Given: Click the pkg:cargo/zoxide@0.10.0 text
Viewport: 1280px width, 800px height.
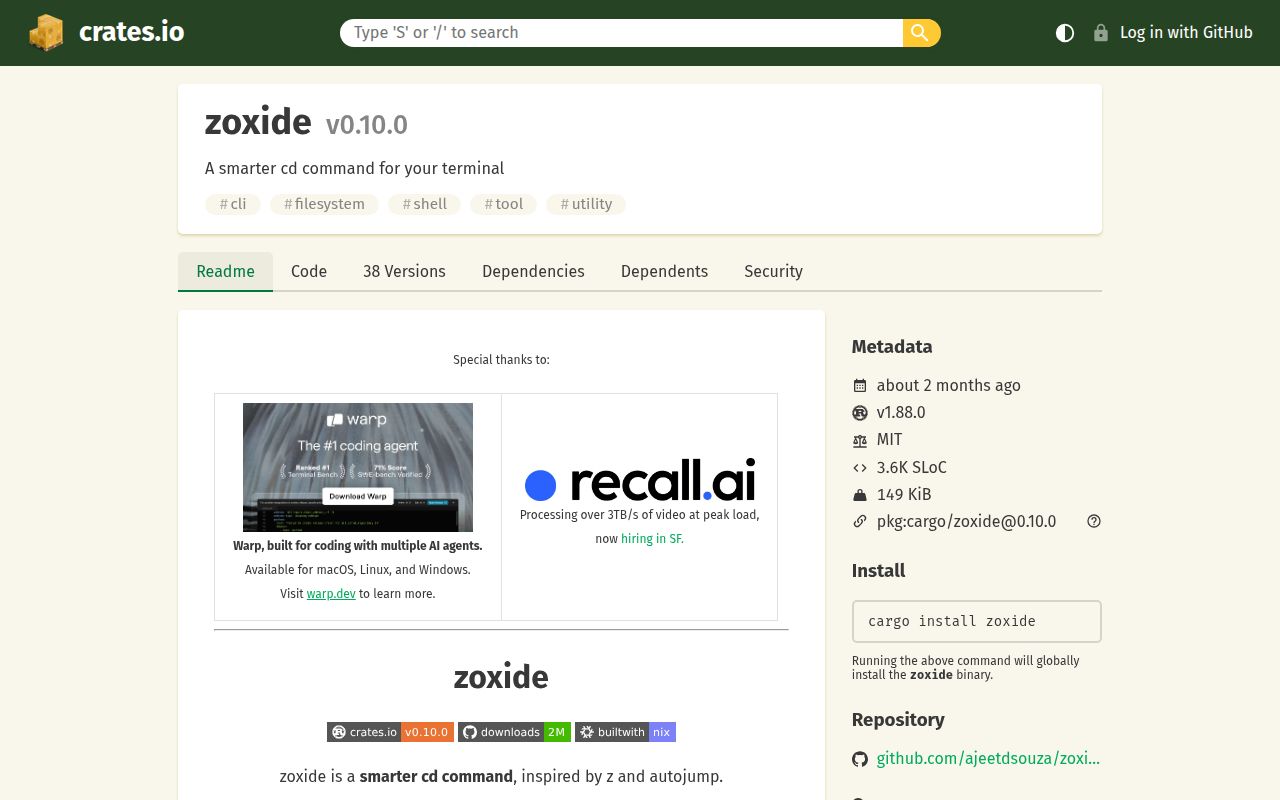Looking at the screenshot, I should tap(966, 521).
